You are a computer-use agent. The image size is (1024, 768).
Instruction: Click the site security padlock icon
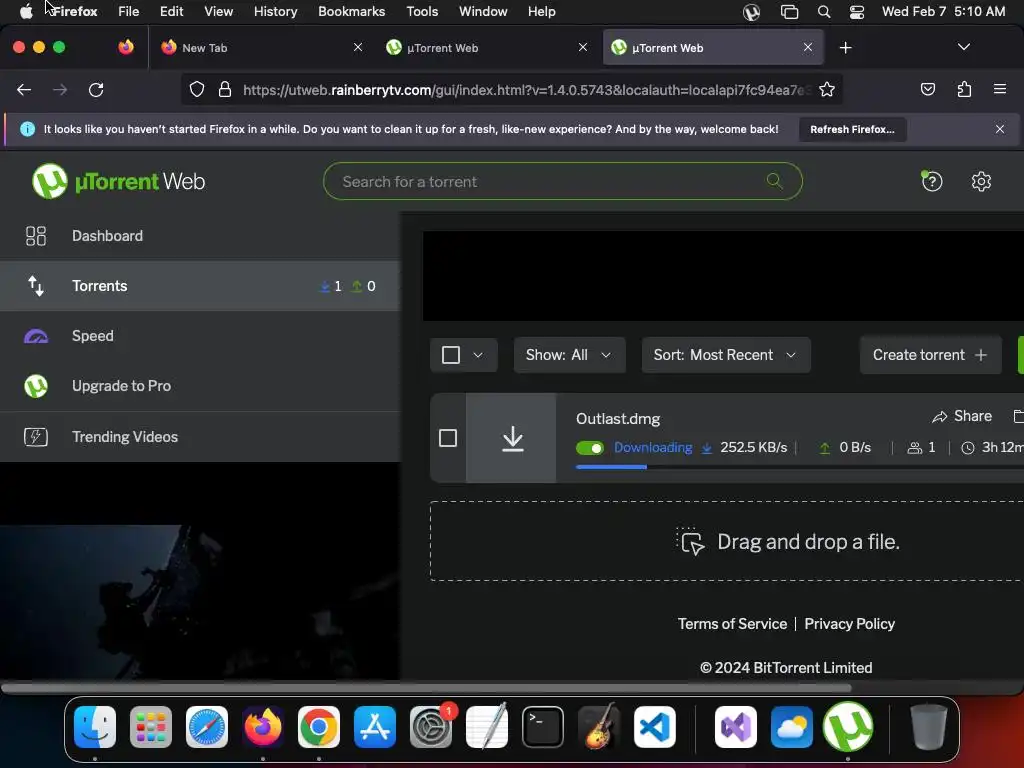225,89
